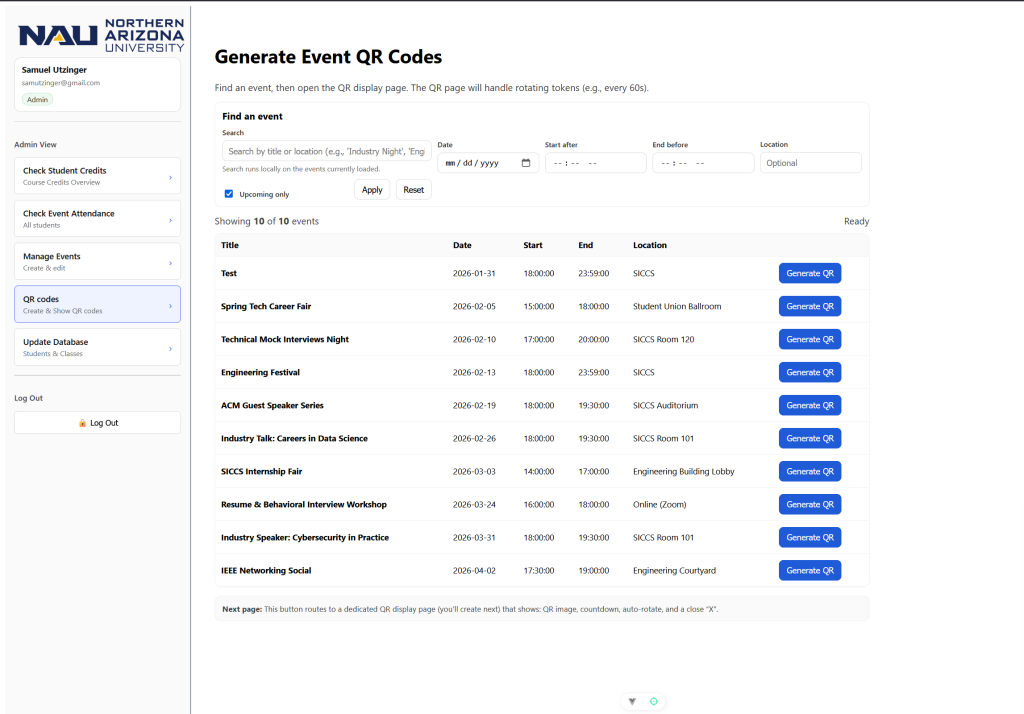Select the Engineering Courtyard location cell
The image size is (1024, 714).
pyautogui.click(x=675, y=570)
